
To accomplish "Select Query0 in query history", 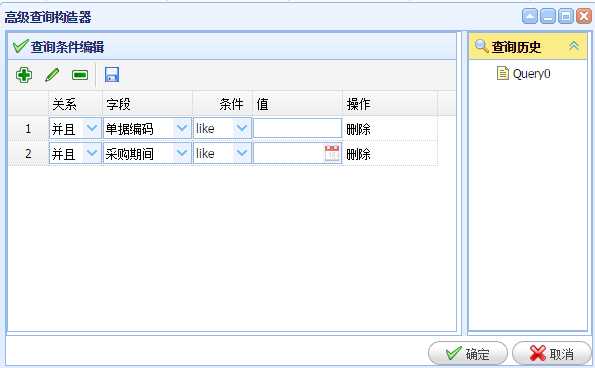I will (x=531, y=74).
